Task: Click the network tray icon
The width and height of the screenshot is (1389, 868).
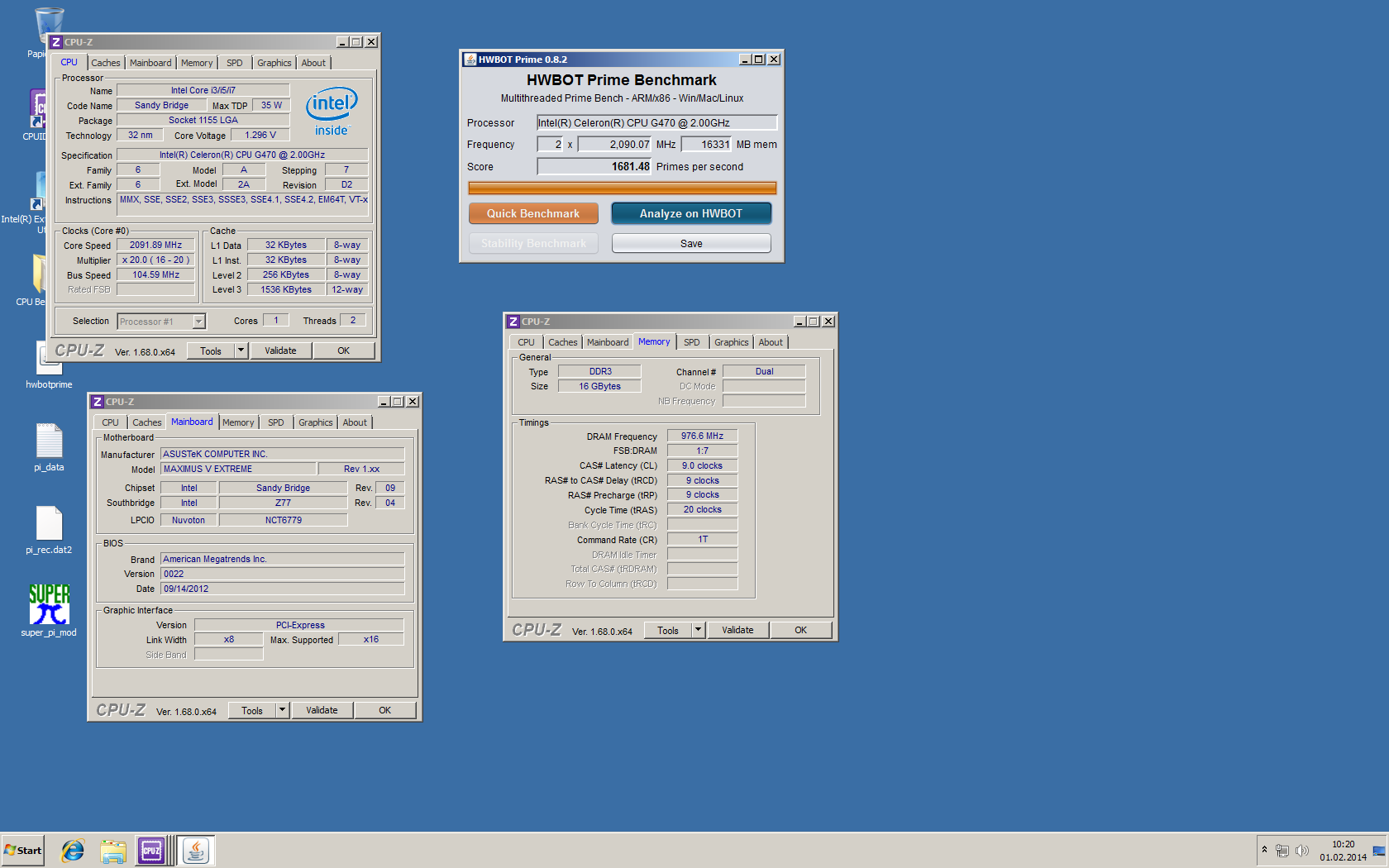Action: (x=1282, y=851)
